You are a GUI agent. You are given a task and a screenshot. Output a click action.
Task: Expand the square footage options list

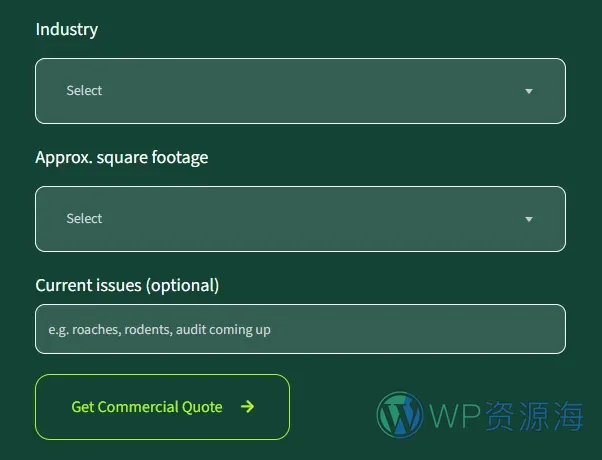click(x=300, y=219)
